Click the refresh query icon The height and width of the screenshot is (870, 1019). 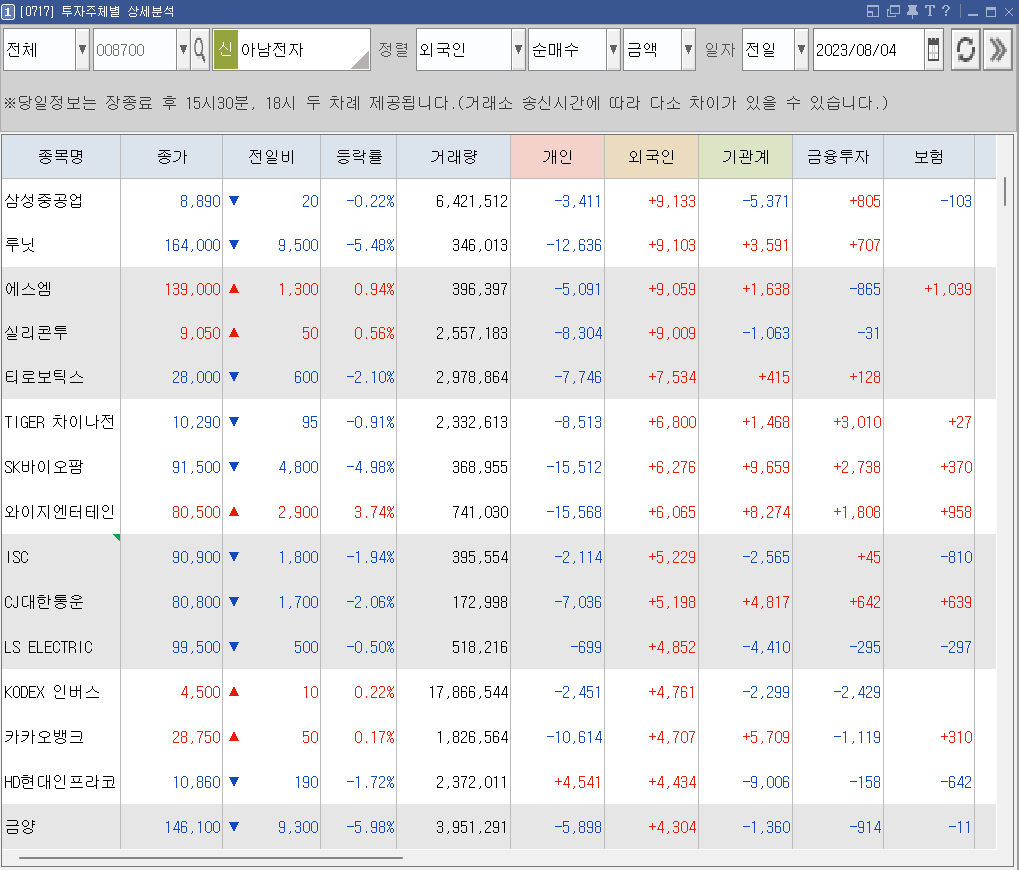point(965,49)
